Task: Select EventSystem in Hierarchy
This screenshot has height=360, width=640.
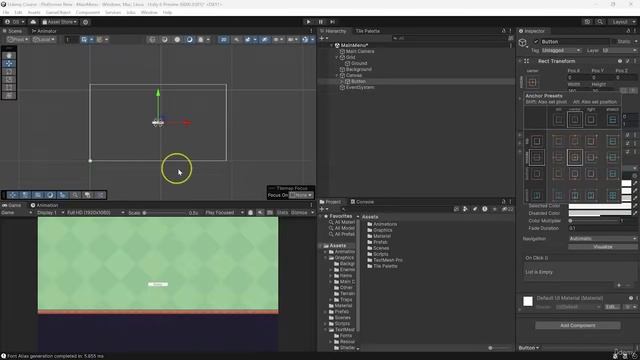Action: click(x=360, y=87)
